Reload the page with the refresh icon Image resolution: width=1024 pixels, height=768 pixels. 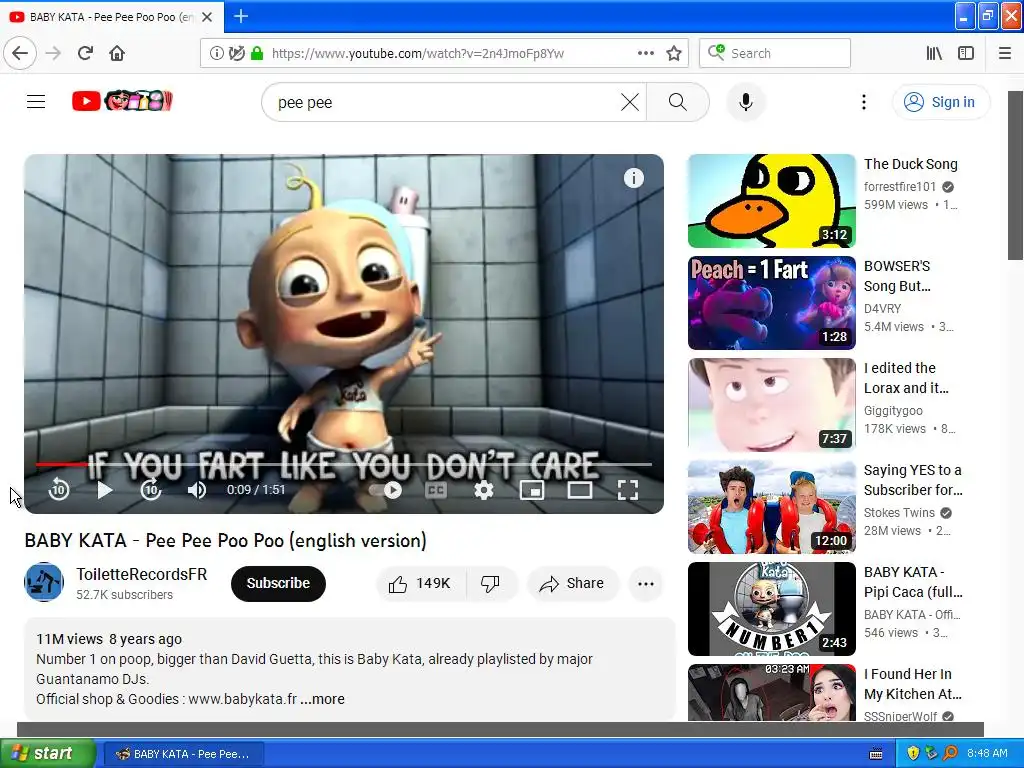[x=85, y=53]
